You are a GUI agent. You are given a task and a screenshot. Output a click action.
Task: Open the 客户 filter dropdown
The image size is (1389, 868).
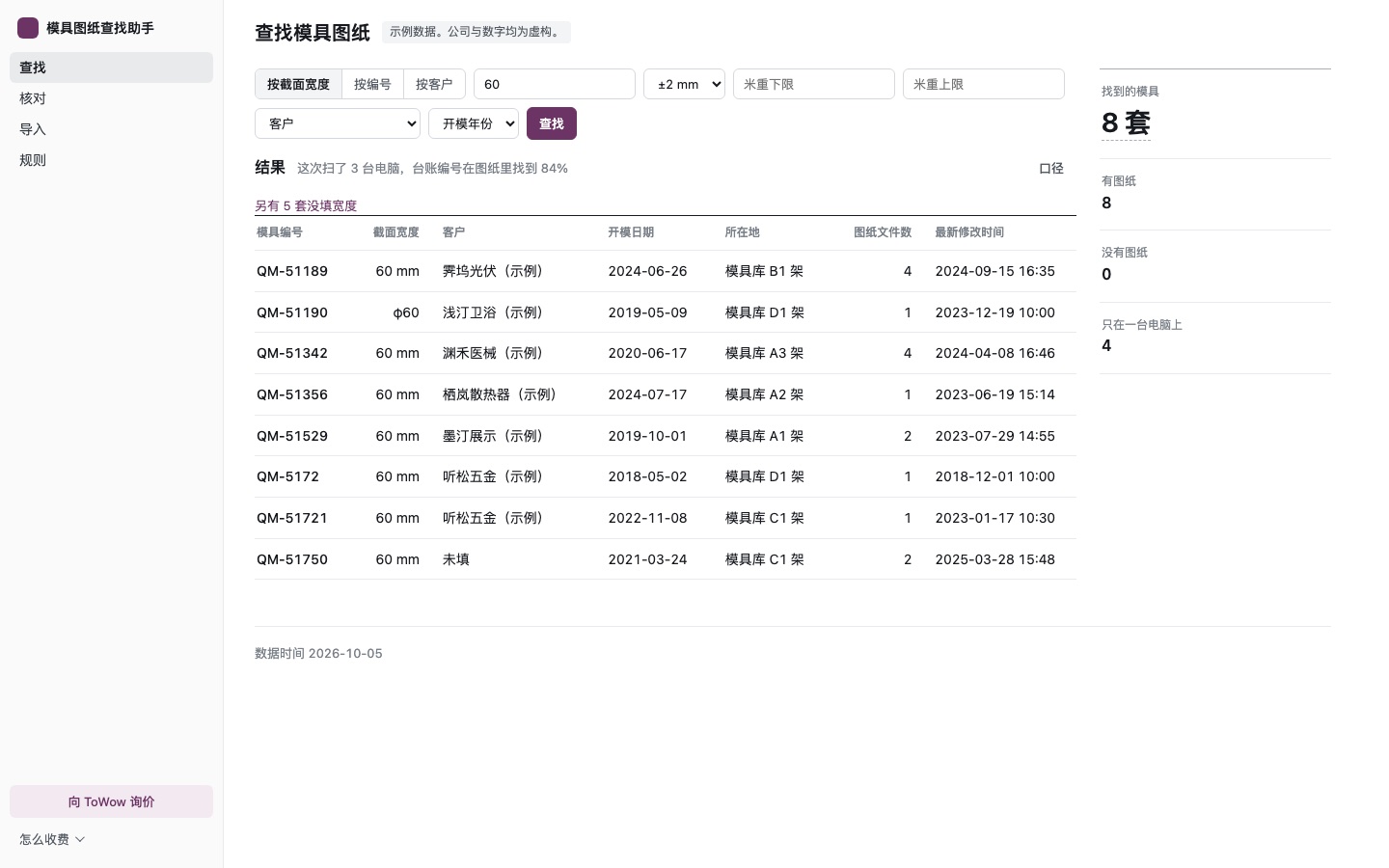pyautogui.click(x=338, y=123)
